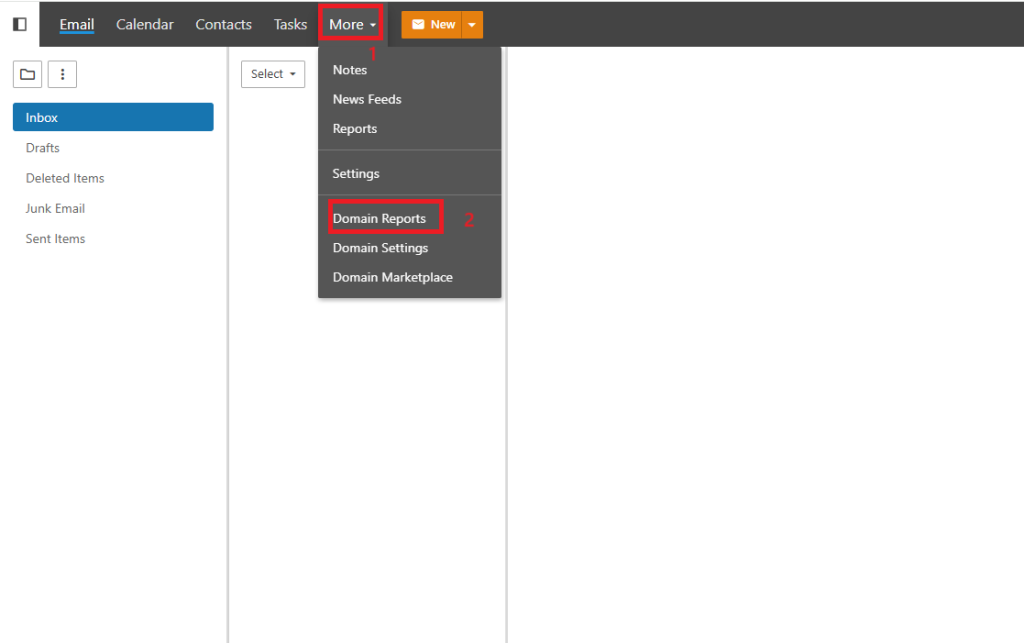This screenshot has width=1024, height=643.
Task: Open the Drafts folder
Action: click(x=43, y=148)
